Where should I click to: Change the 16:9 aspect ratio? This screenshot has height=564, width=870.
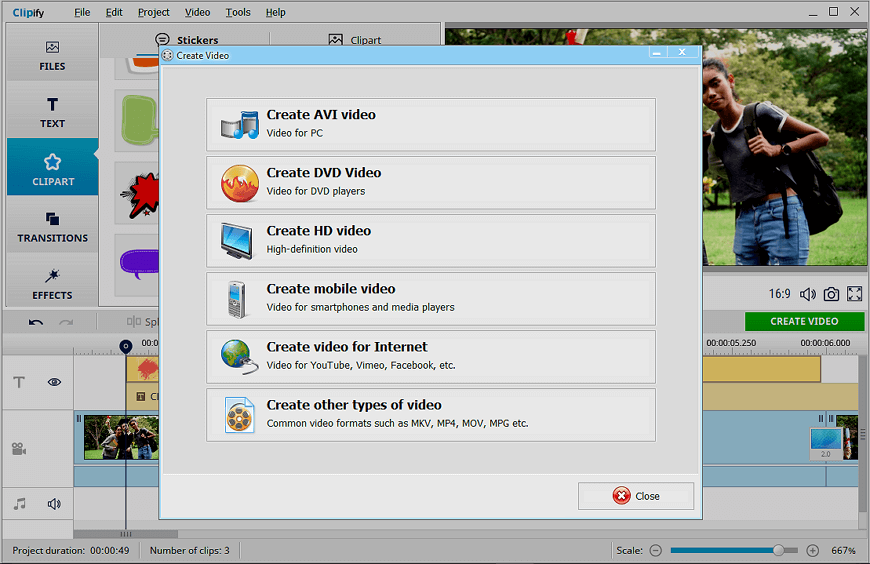pos(779,294)
